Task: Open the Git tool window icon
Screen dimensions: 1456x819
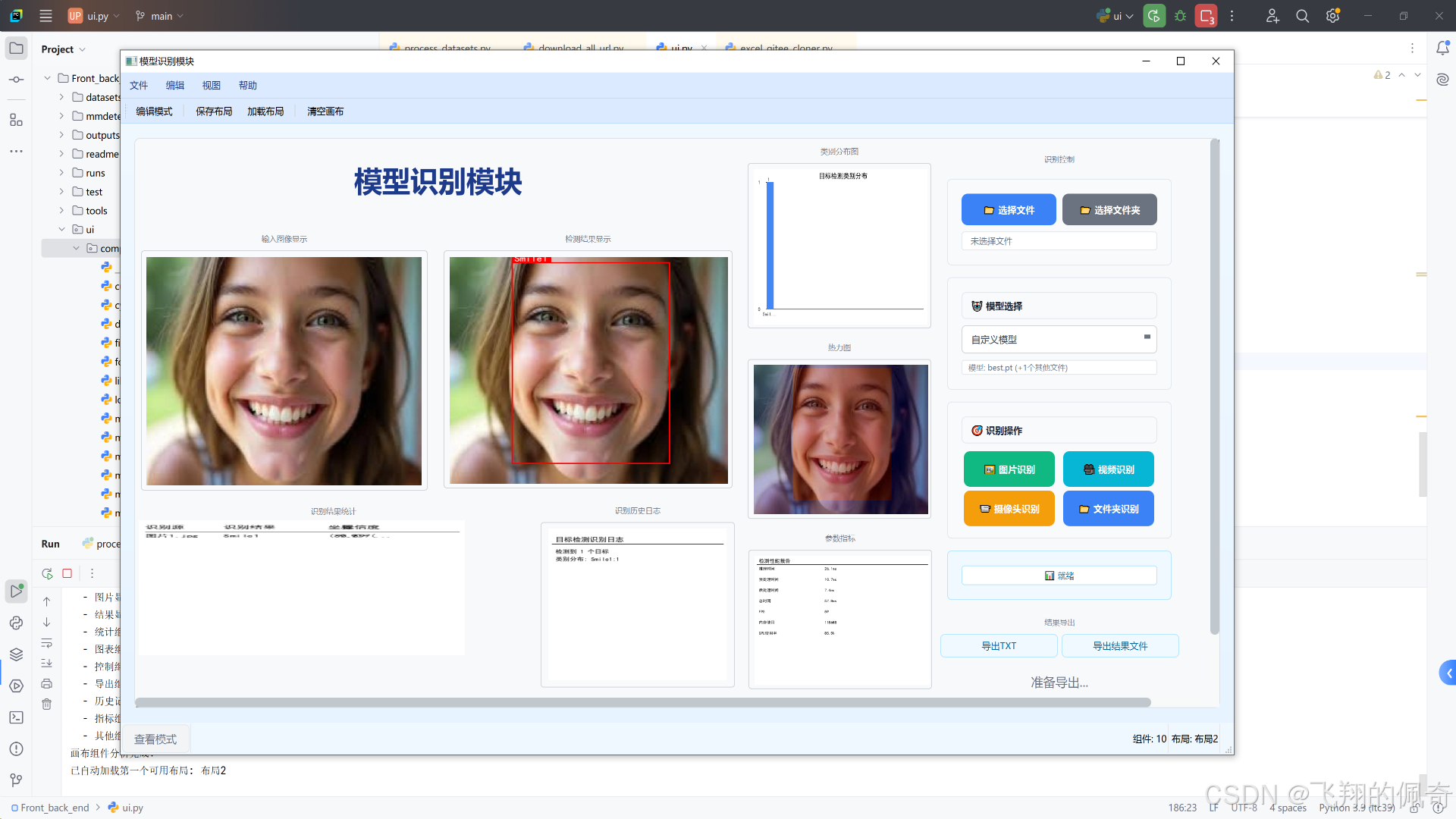Action: pyautogui.click(x=16, y=780)
